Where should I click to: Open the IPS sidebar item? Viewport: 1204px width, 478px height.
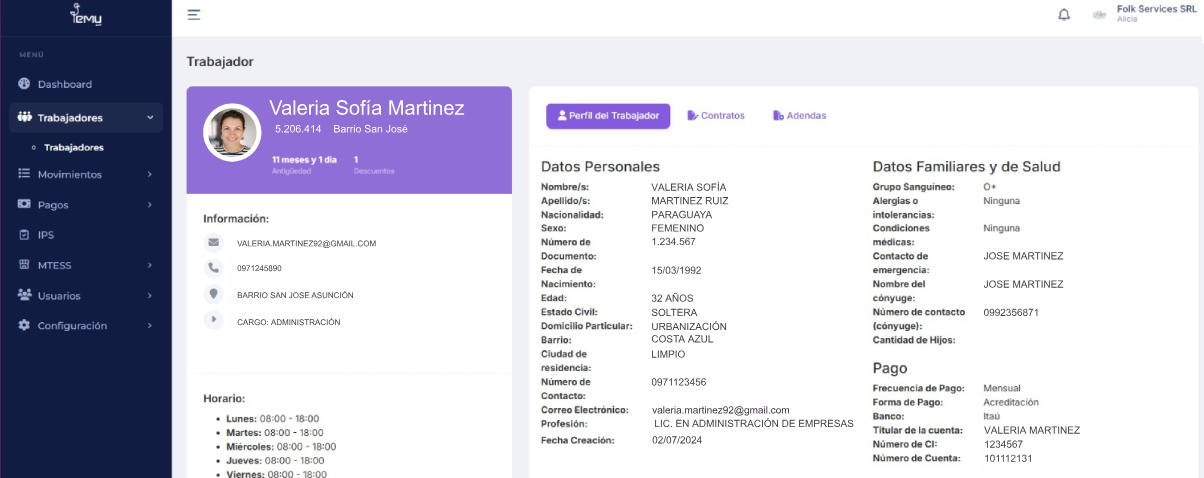coord(46,235)
